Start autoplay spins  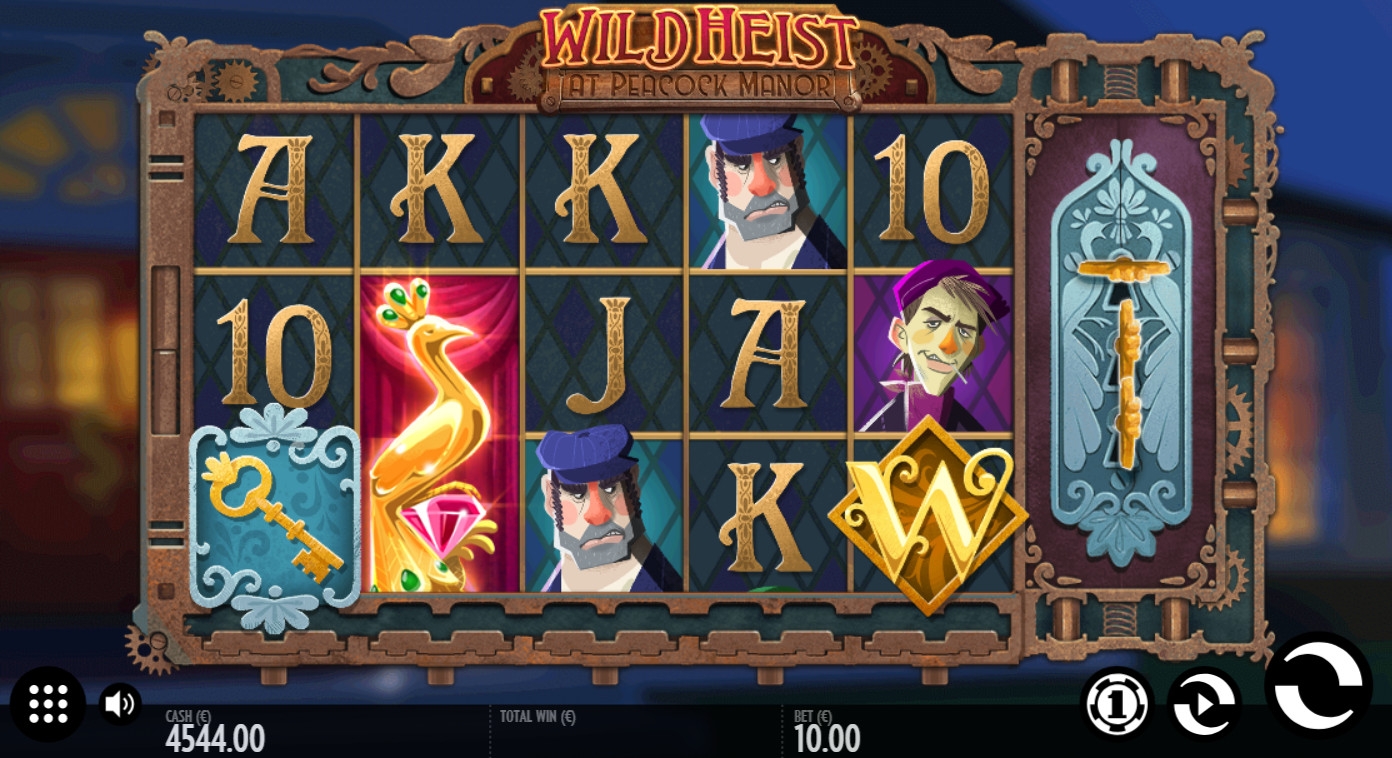tap(1205, 704)
